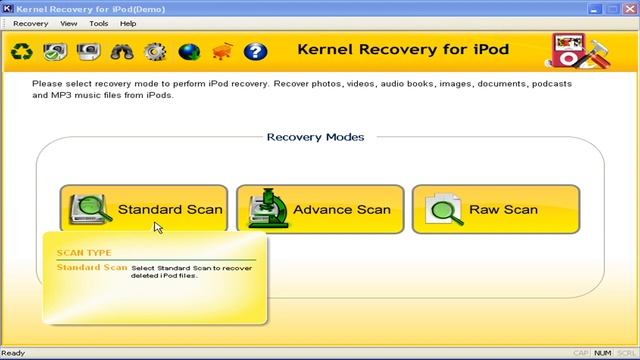The image size is (640, 360).
Task: Click the orange Standard Scan label in the tooltip
Action: point(92,267)
